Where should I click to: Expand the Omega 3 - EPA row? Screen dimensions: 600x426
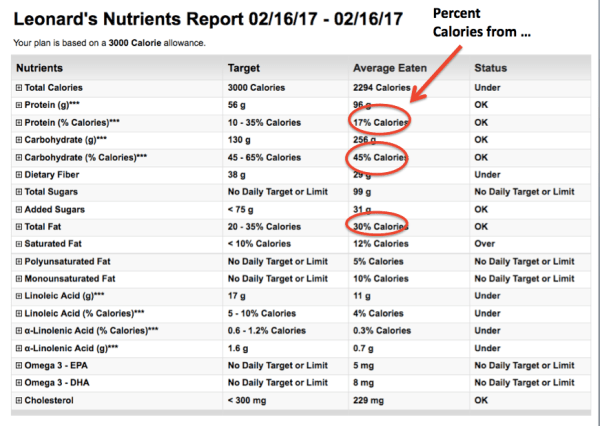click(19, 365)
